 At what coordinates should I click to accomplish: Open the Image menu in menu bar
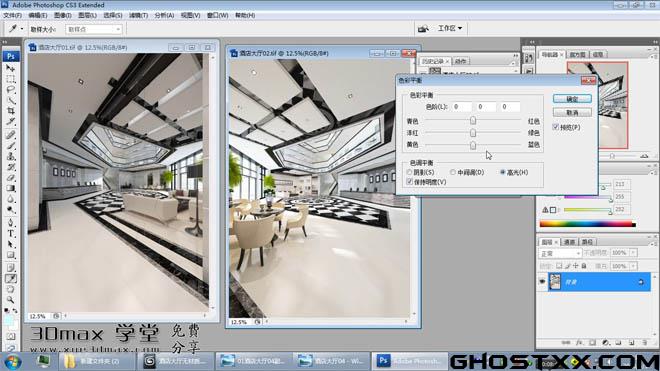point(62,15)
